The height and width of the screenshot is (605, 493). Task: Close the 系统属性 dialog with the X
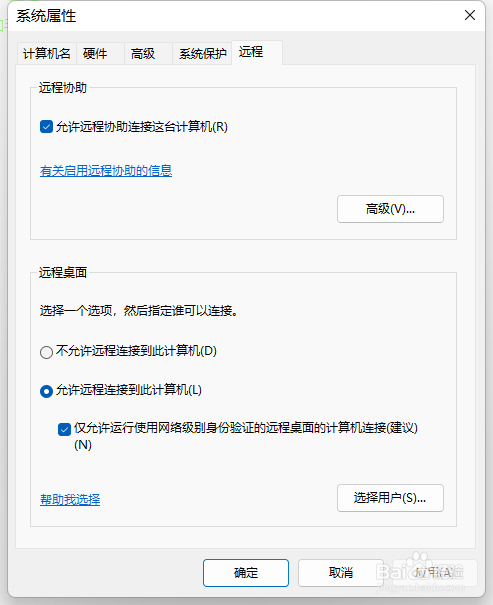(469, 15)
